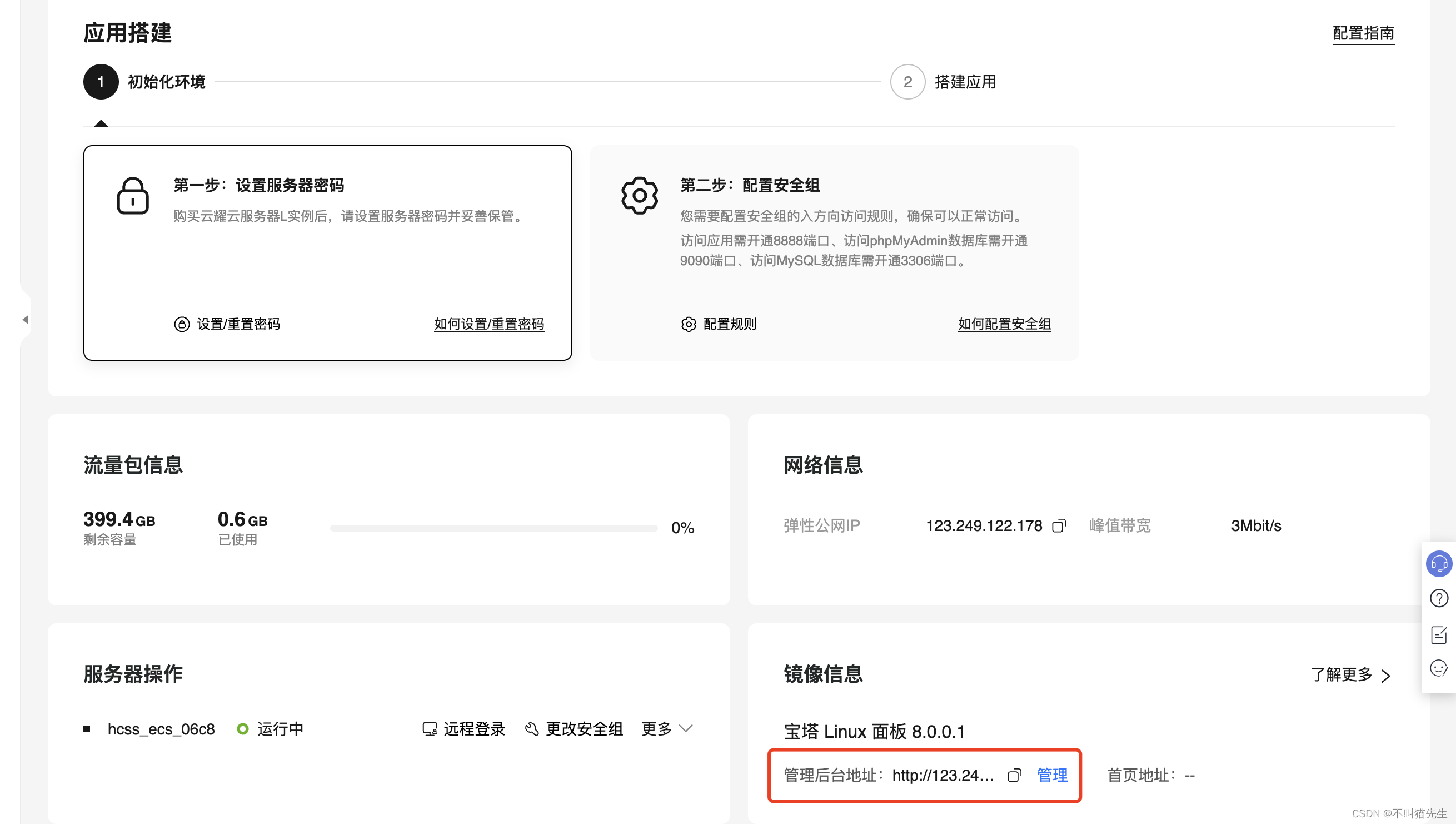Click the traffic usage progress bar
The image size is (1456, 824).
[494, 528]
